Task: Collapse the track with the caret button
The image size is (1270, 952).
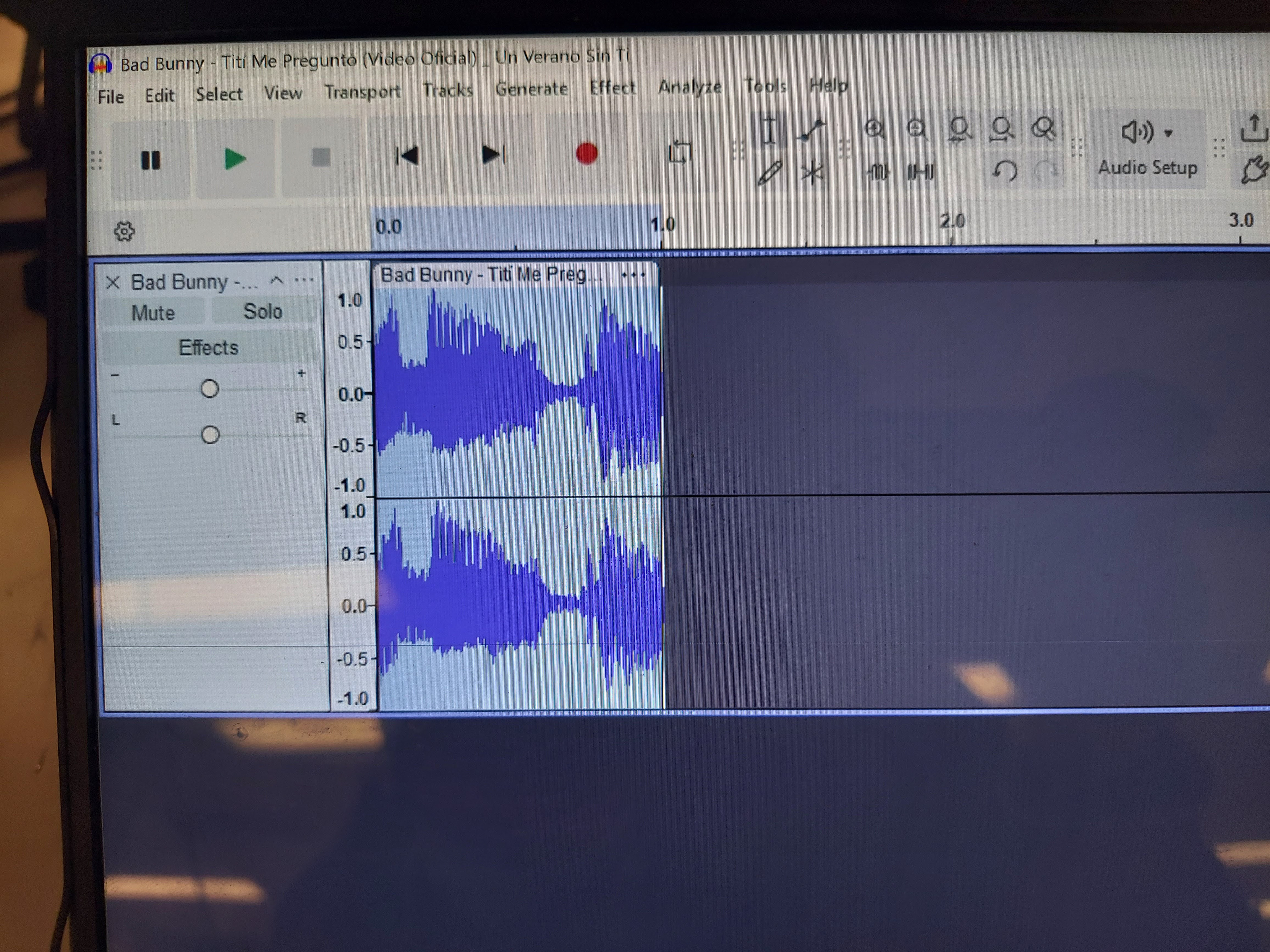Action: point(277,281)
